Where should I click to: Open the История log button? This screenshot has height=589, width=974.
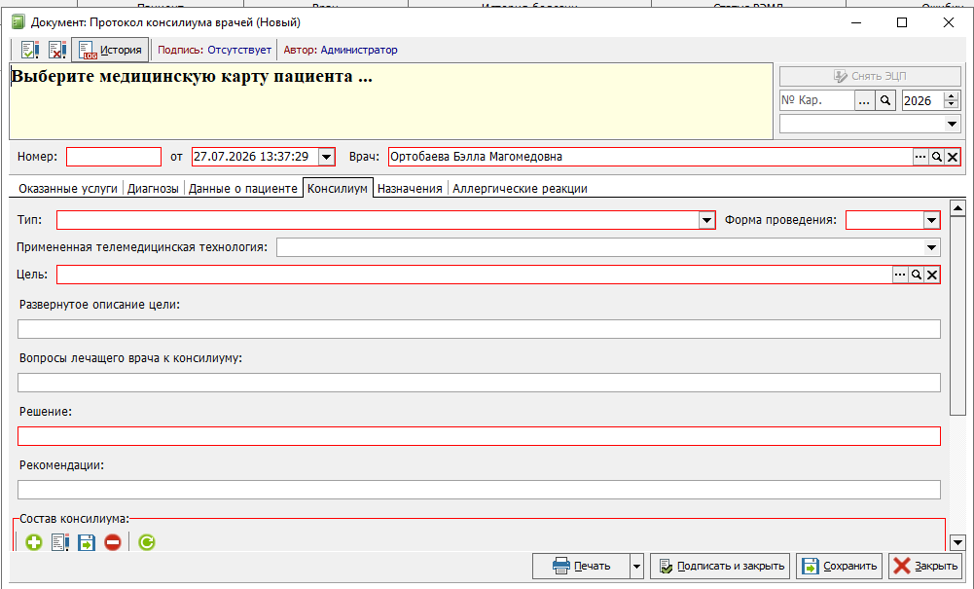click(110, 50)
